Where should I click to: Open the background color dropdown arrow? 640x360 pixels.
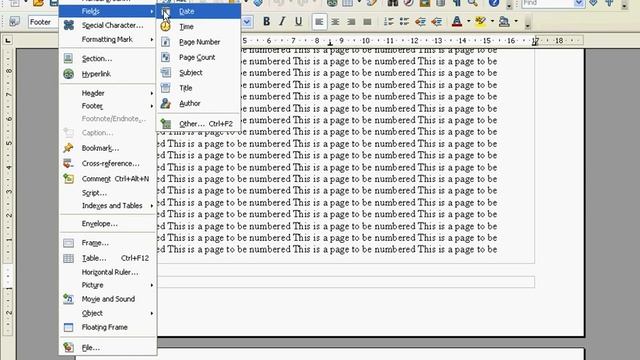516,22
